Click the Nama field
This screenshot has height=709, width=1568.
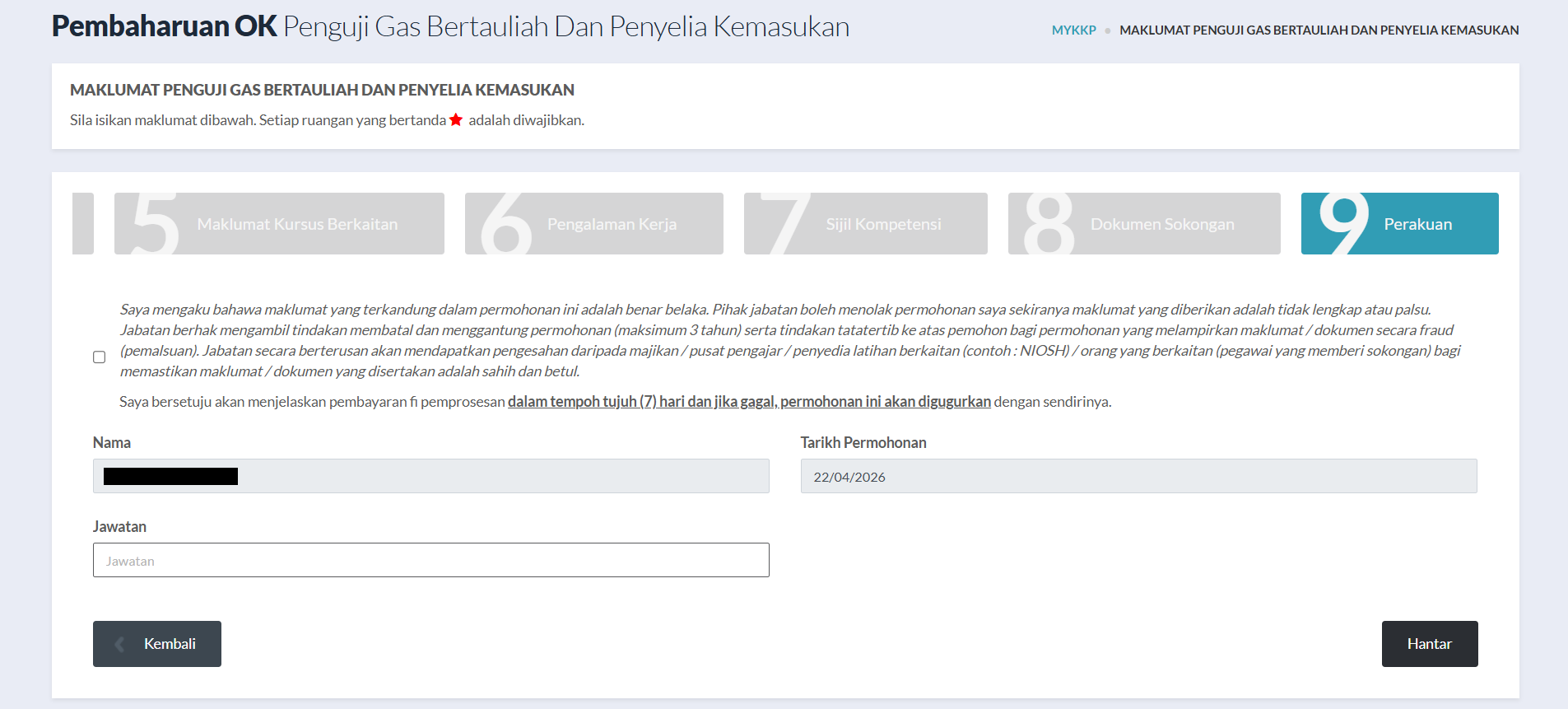click(430, 476)
